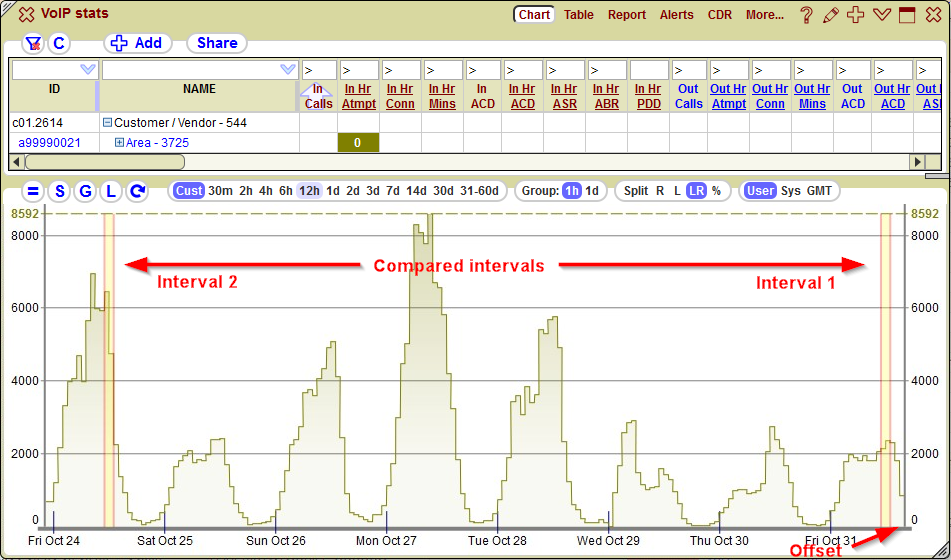Select 2d time range
The width and height of the screenshot is (951, 560).
tap(353, 191)
